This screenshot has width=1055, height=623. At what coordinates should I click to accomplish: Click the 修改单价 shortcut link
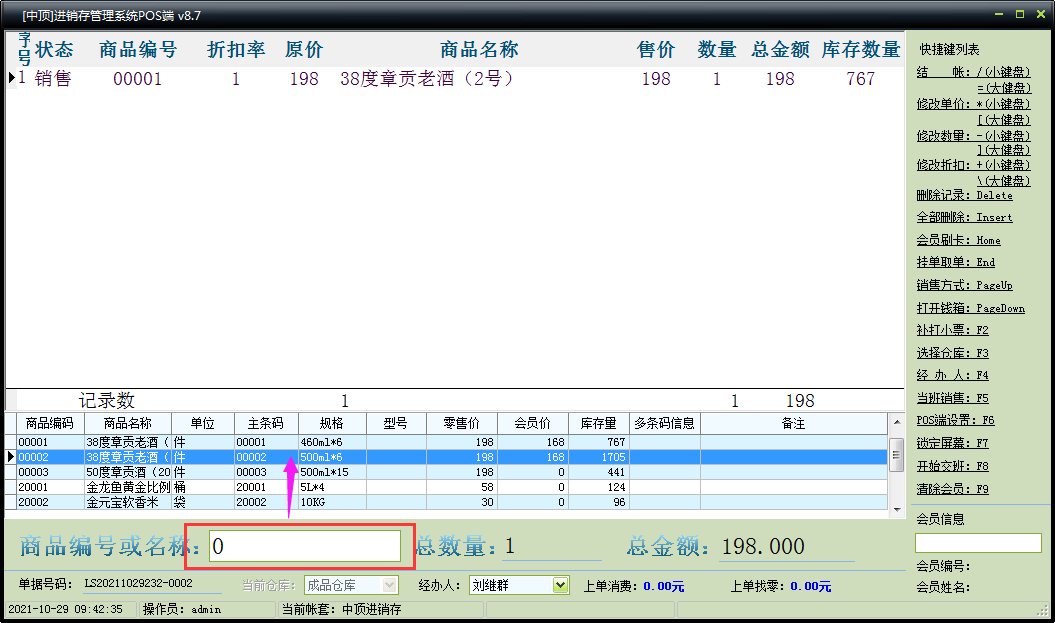(x=973, y=104)
